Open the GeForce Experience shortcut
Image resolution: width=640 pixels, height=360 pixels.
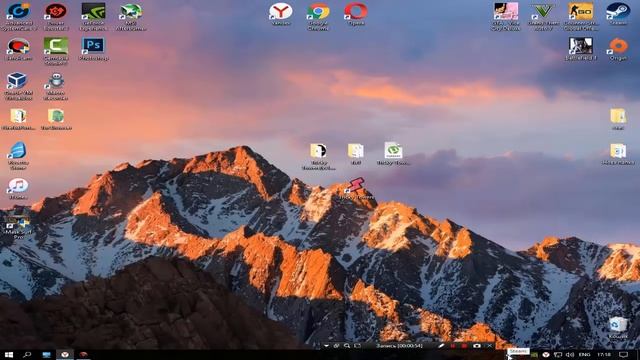[x=93, y=17]
